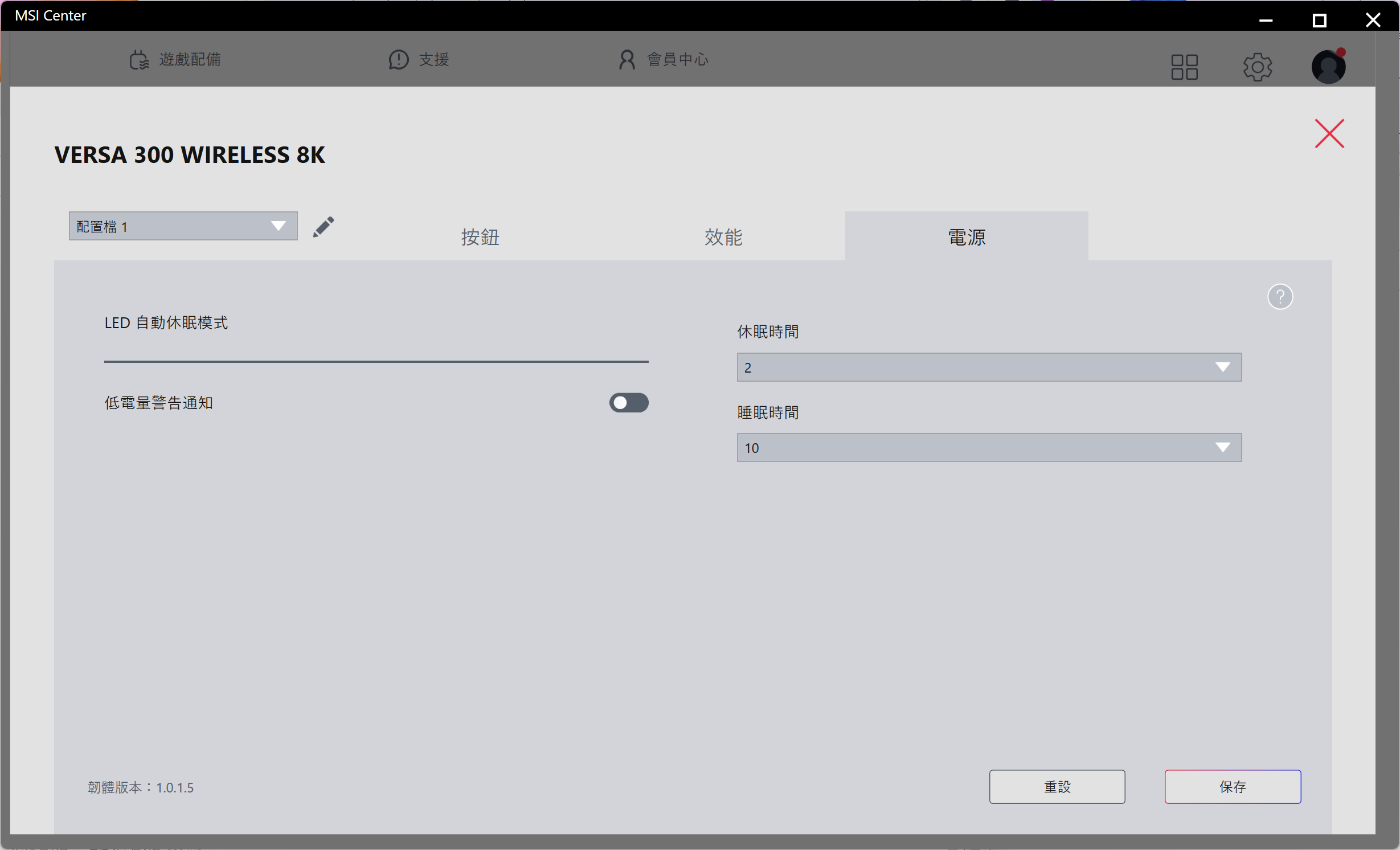Open the 支援 support section

[x=419, y=59]
